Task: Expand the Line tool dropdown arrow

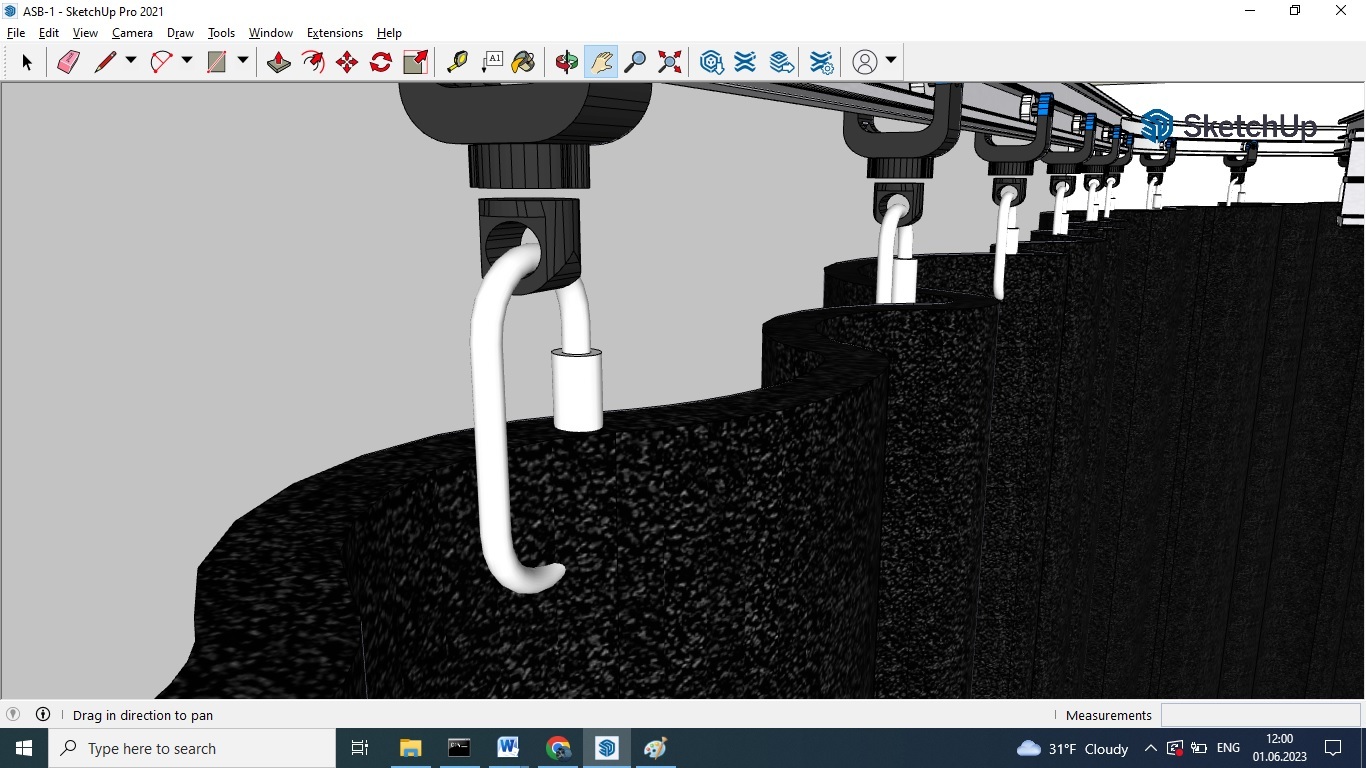Action: (x=130, y=61)
